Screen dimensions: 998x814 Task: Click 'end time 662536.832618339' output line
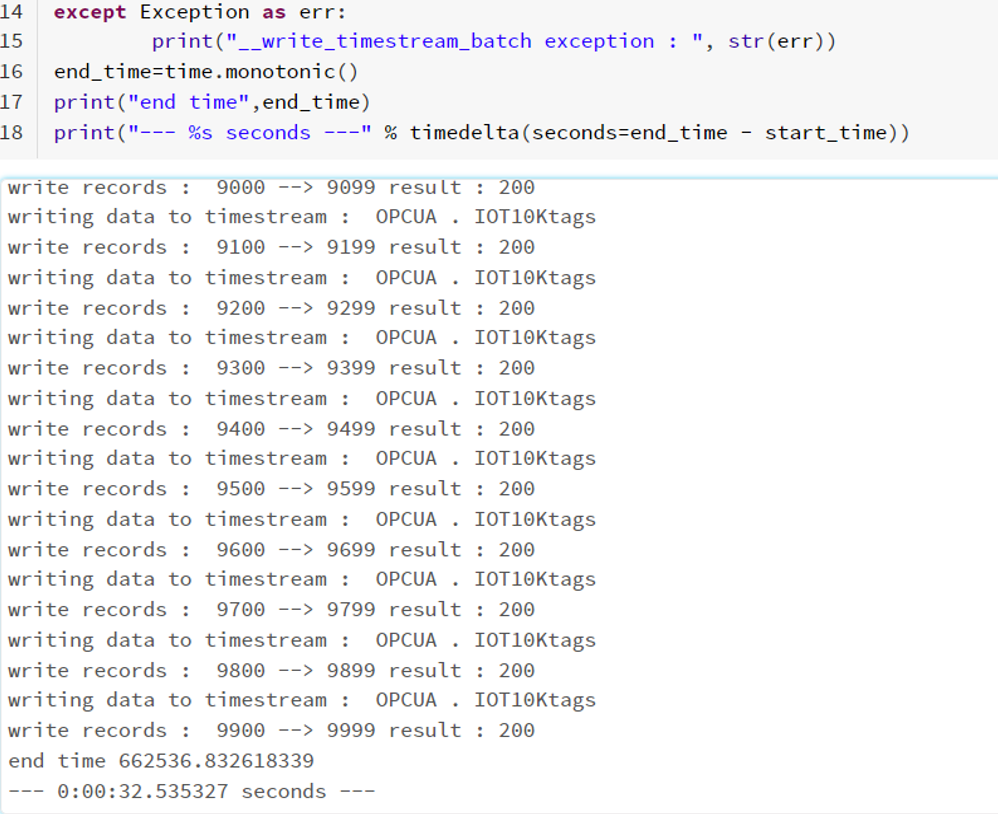[x=161, y=762]
